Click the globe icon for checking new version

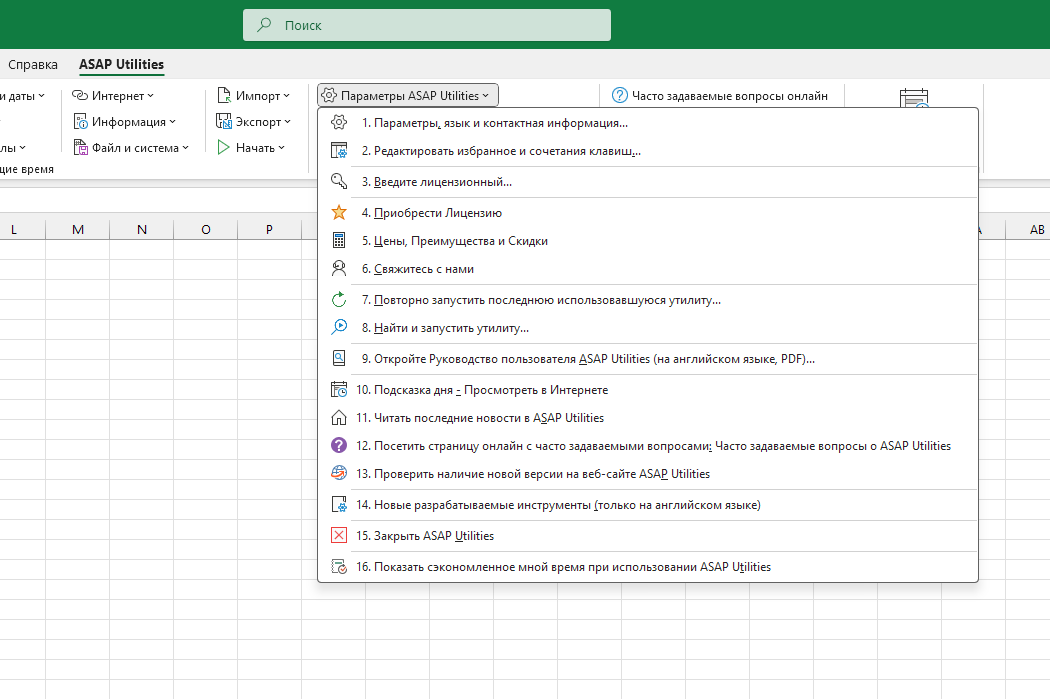click(339, 473)
